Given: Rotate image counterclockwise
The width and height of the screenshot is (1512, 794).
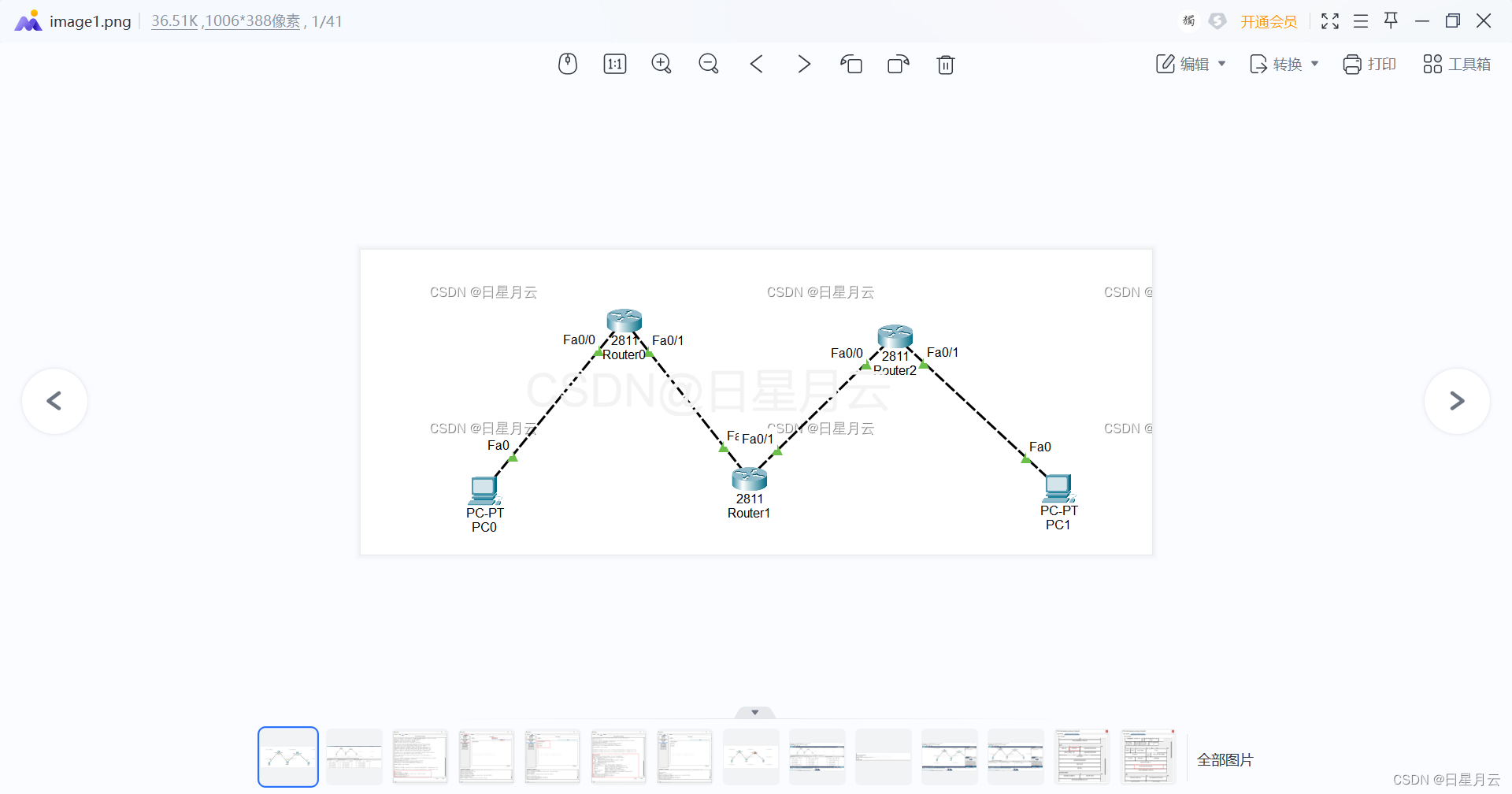Looking at the screenshot, I should (x=851, y=64).
